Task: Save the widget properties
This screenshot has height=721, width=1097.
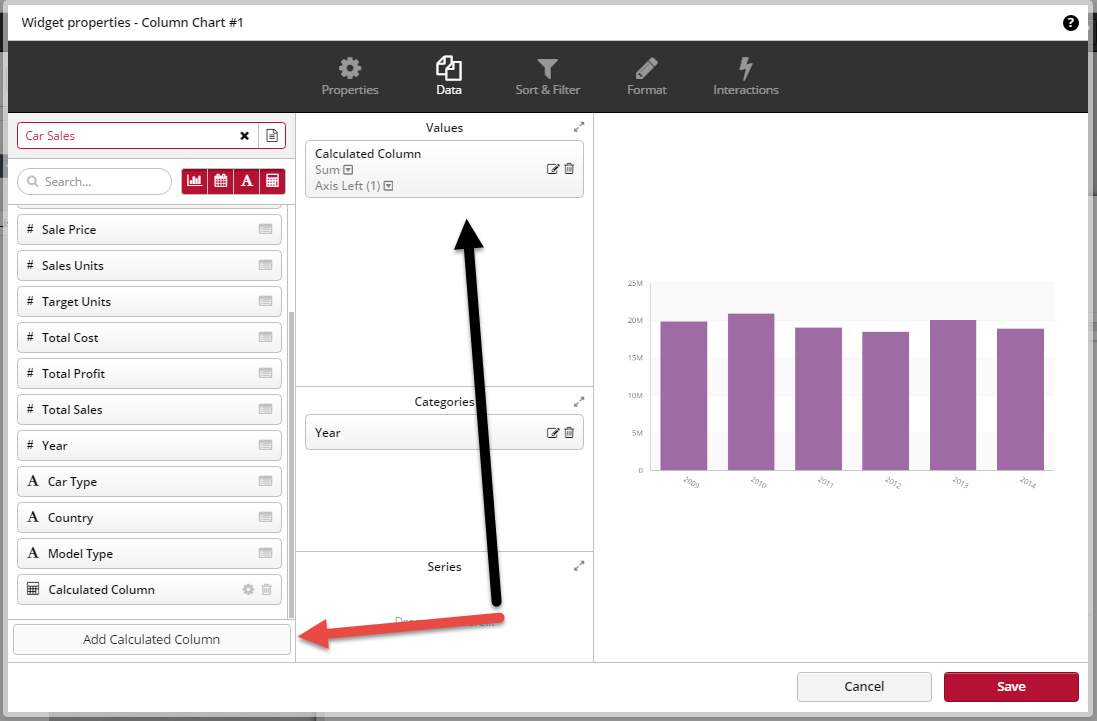Action: [x=1011, y=686]
